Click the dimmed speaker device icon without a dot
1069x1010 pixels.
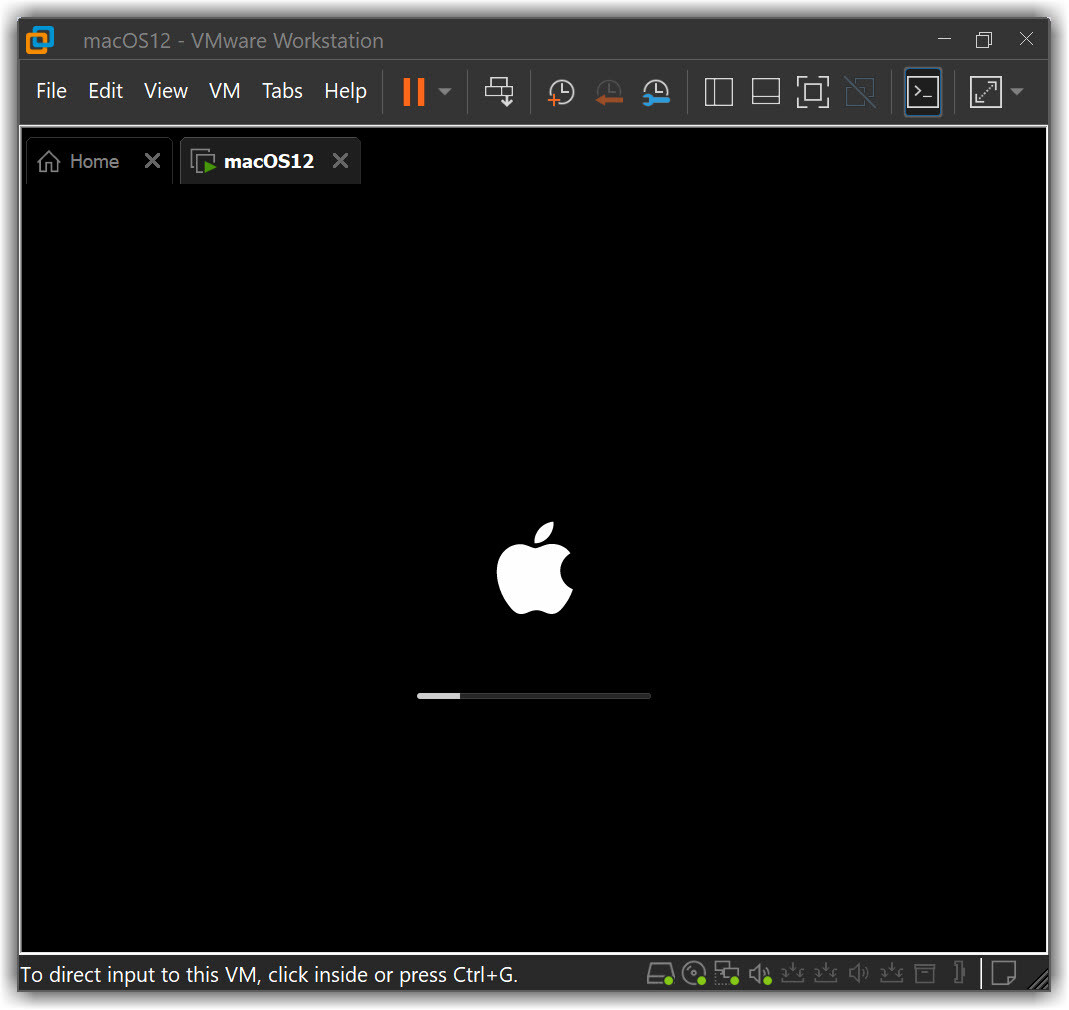pyautogui.click(x=858, y=973)
